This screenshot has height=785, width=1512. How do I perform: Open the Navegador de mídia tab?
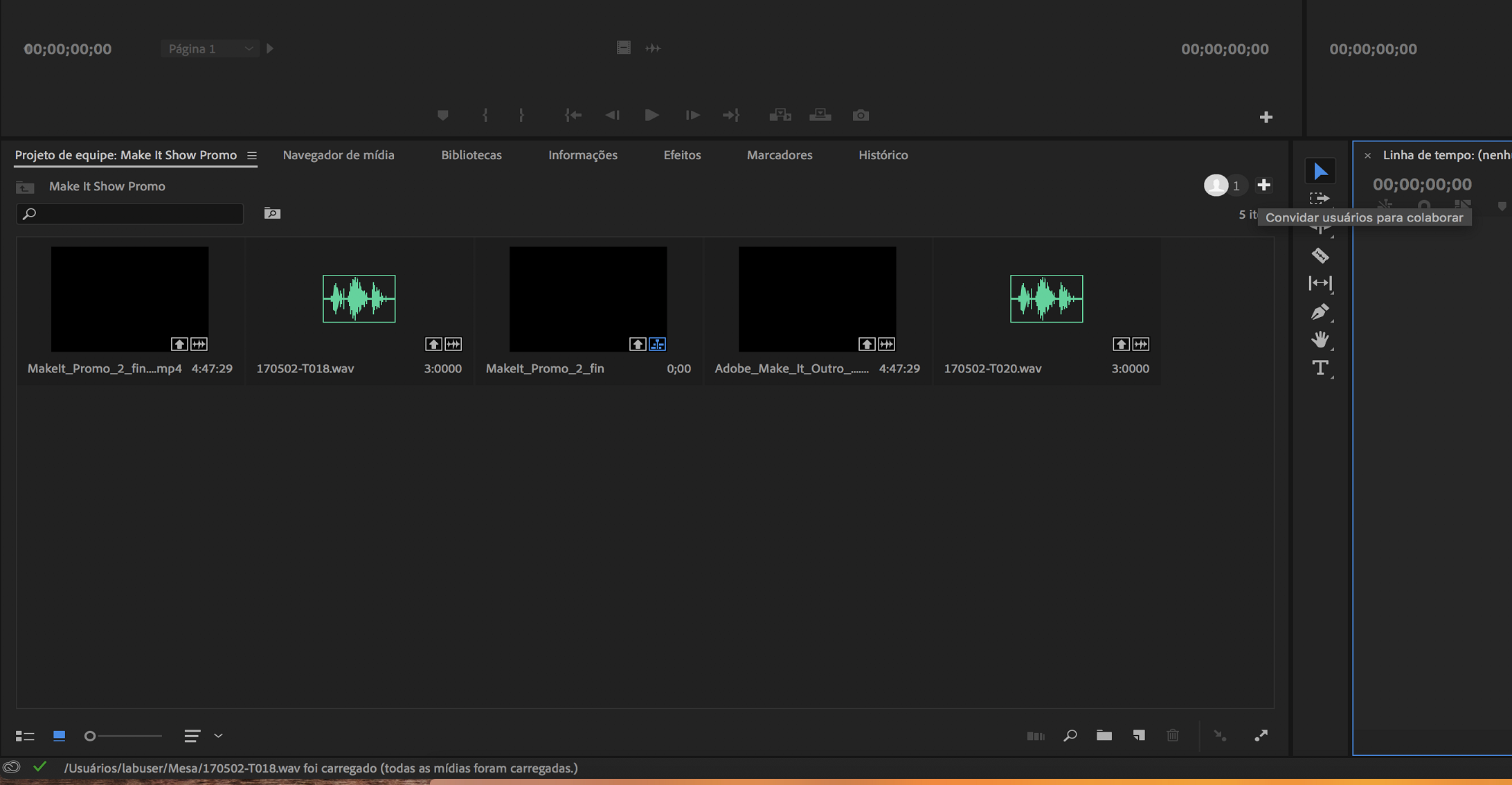click(338, 155)
